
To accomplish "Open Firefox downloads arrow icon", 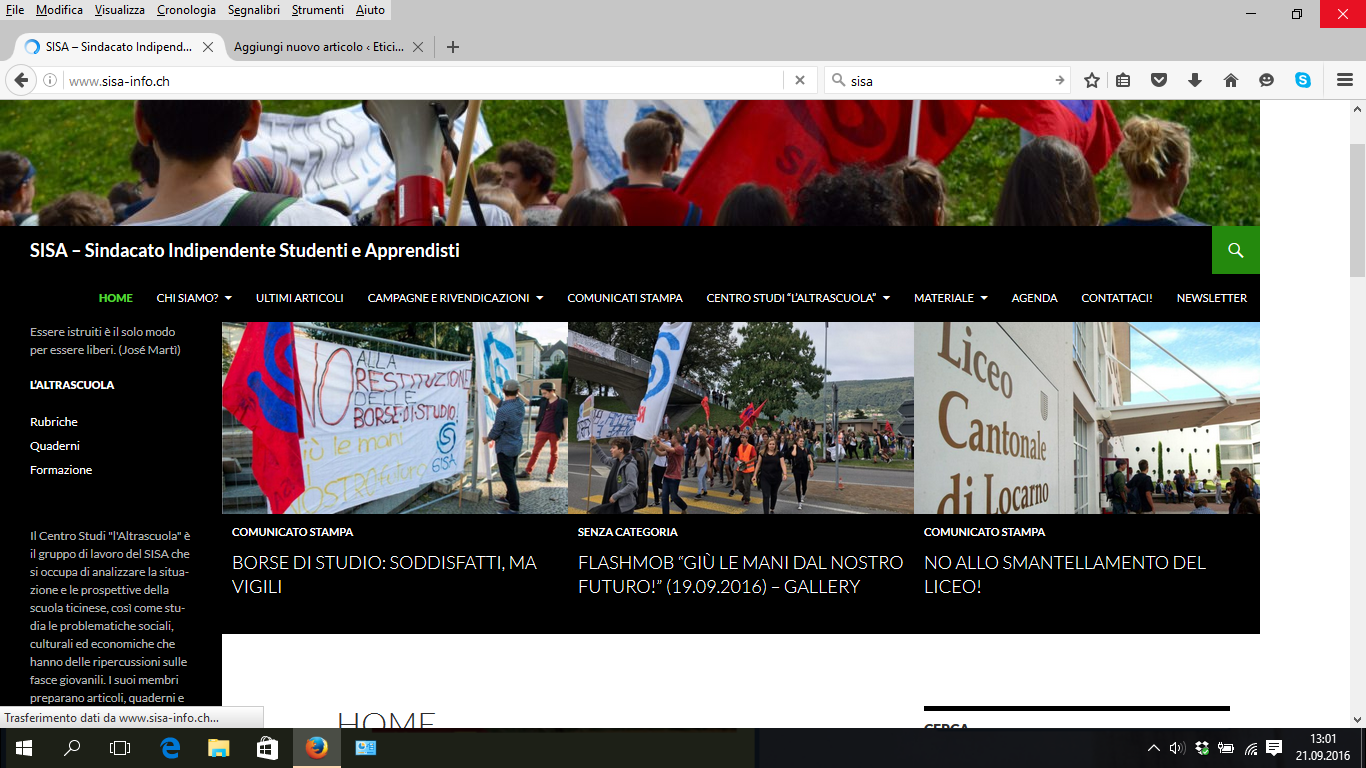I will (x=1194, y=81).
